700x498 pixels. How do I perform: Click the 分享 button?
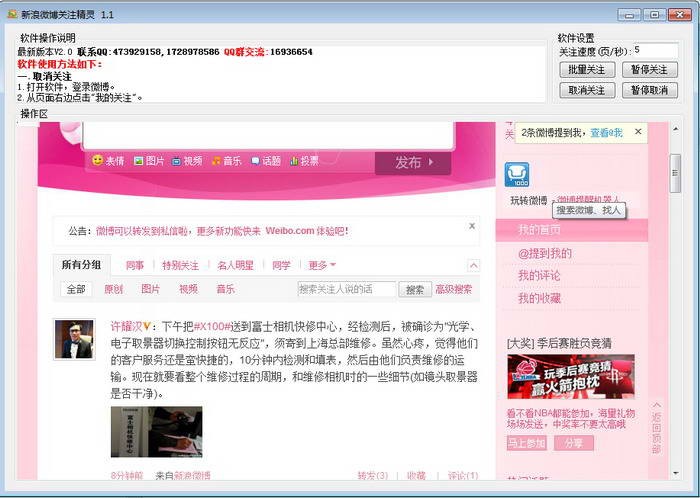point(574,443)
